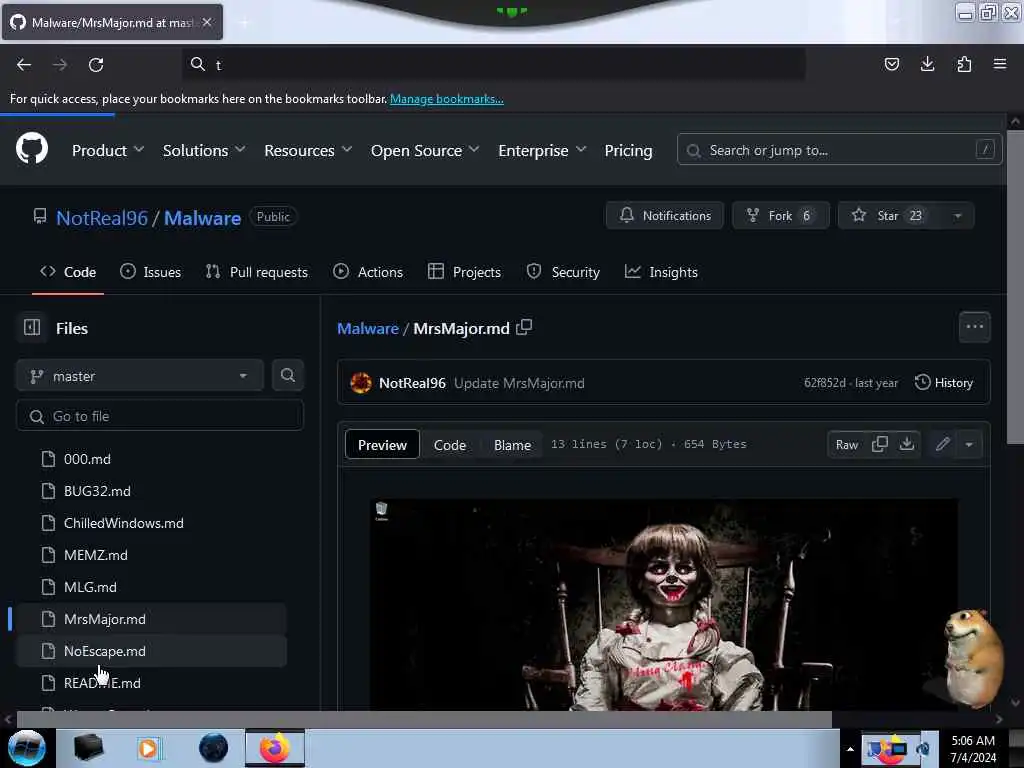Select the Preview view toggle
Viewport: 1024px width, 768px height.
click(382, 444)
